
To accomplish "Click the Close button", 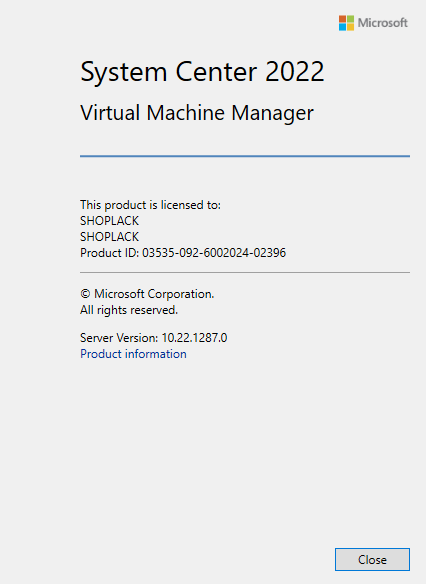I will [x=372, y=559].
